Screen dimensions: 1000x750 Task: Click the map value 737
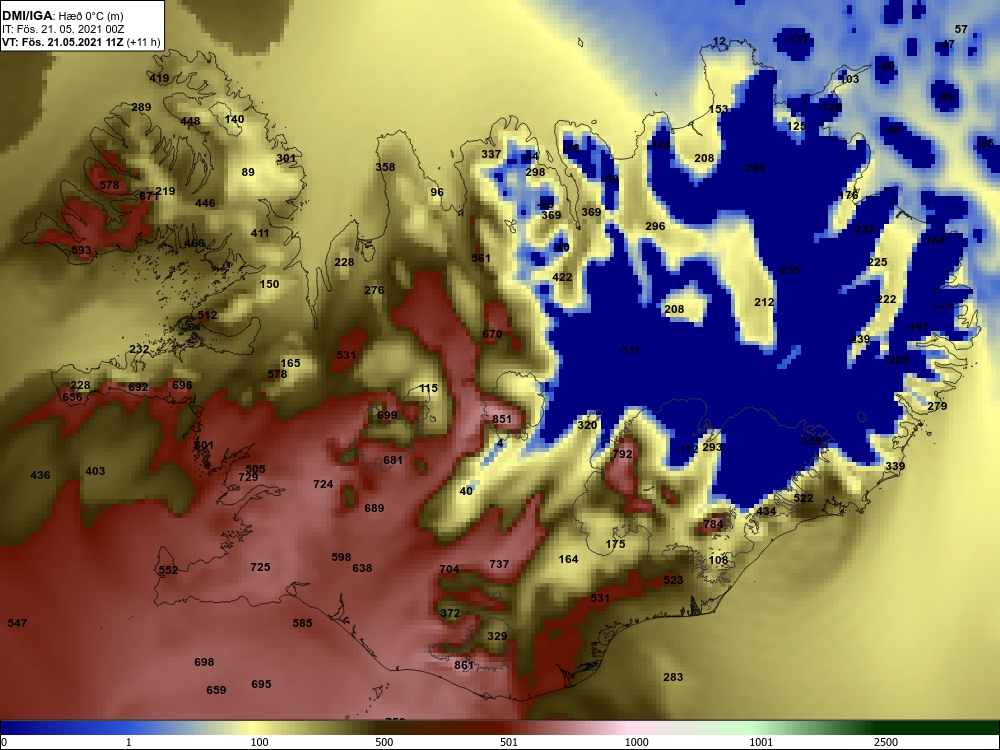[x=499, y=564]
